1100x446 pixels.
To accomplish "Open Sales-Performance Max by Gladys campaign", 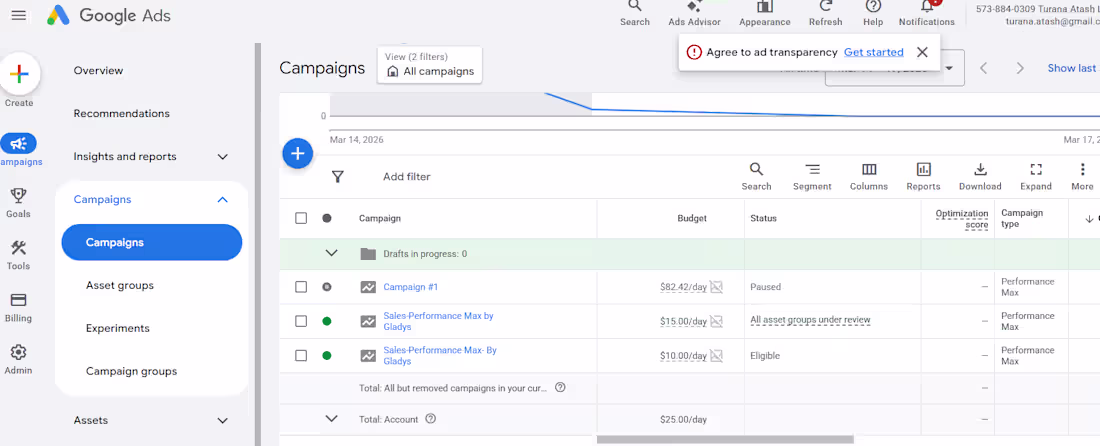I will 438,321.
